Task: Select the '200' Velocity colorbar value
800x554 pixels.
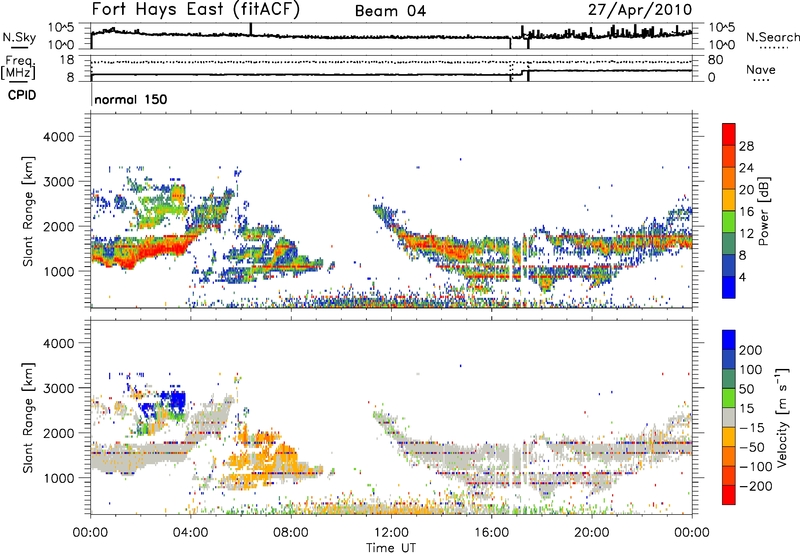Action: (751, 350)
